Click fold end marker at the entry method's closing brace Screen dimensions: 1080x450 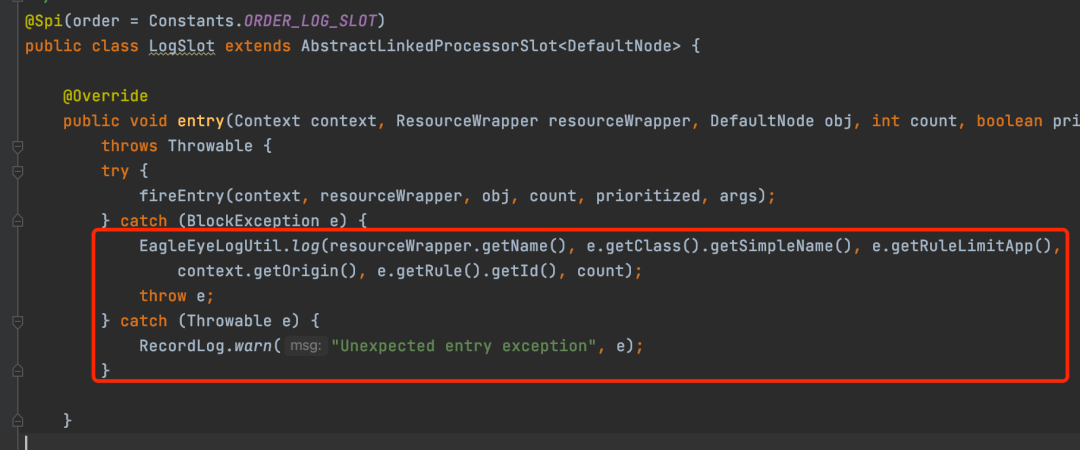[17, 420]
